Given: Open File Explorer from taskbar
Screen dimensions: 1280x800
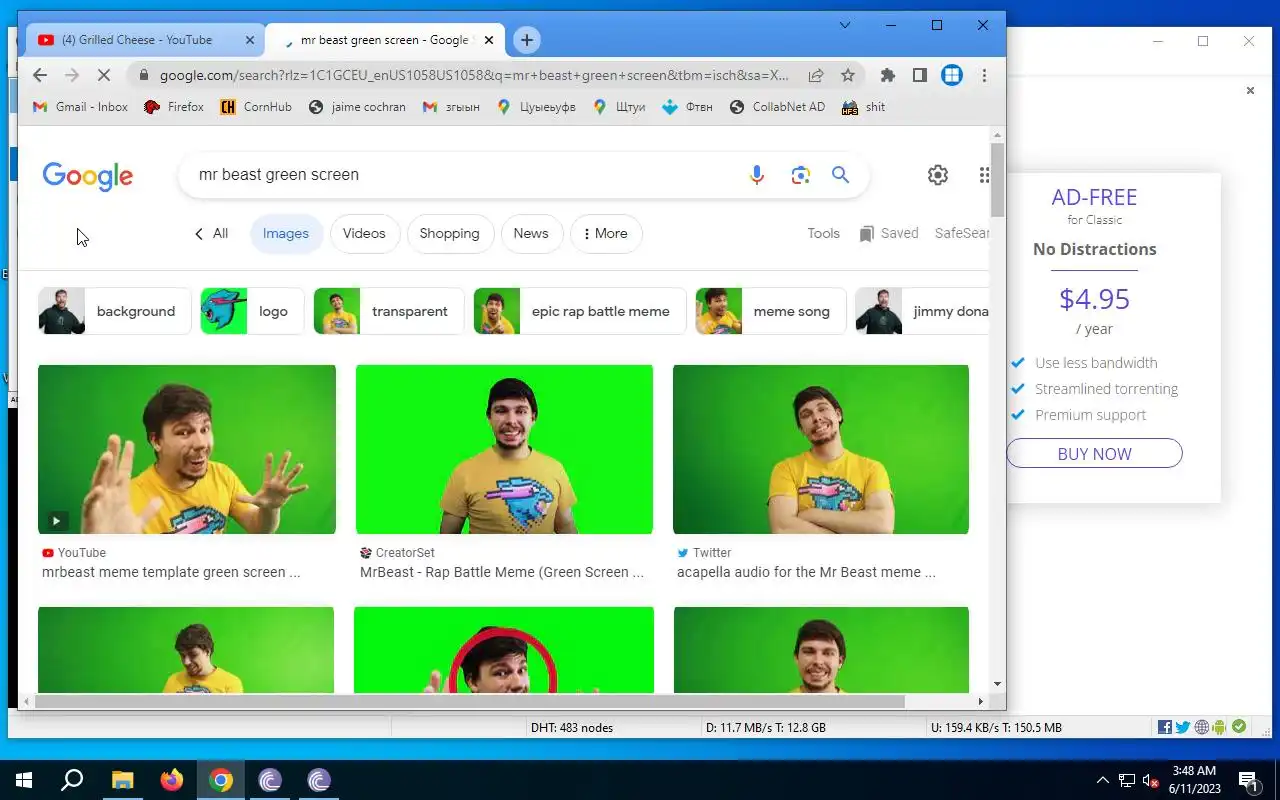Looking at the screenshot, I should pos(122,780).
